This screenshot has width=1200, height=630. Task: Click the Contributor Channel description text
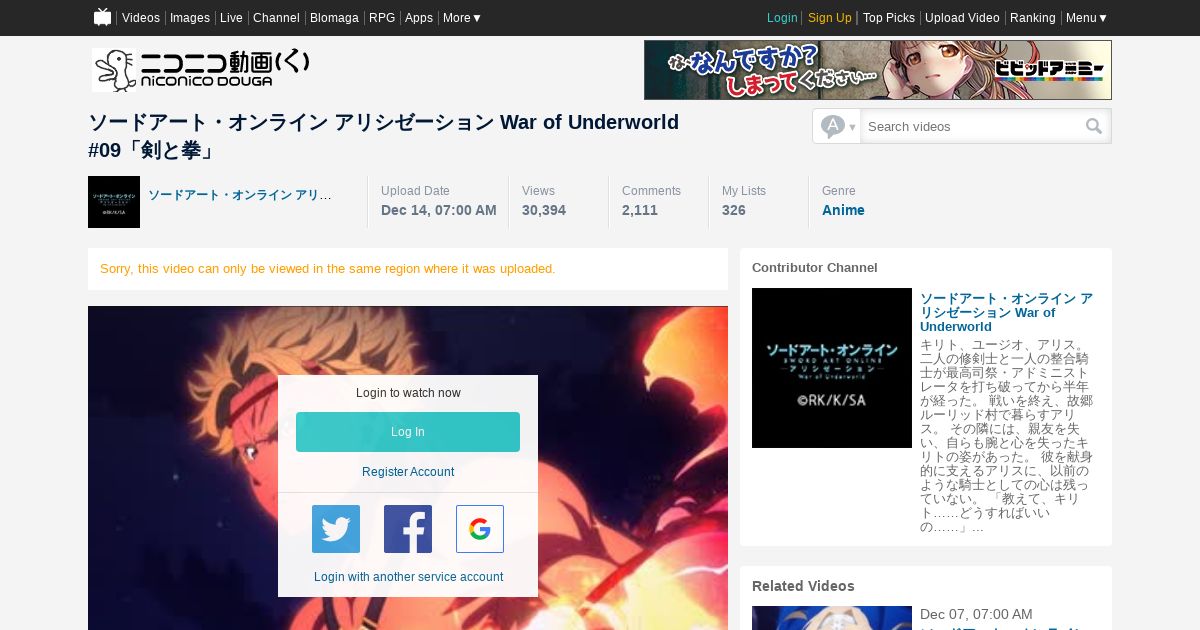(x=1006, y=435)
